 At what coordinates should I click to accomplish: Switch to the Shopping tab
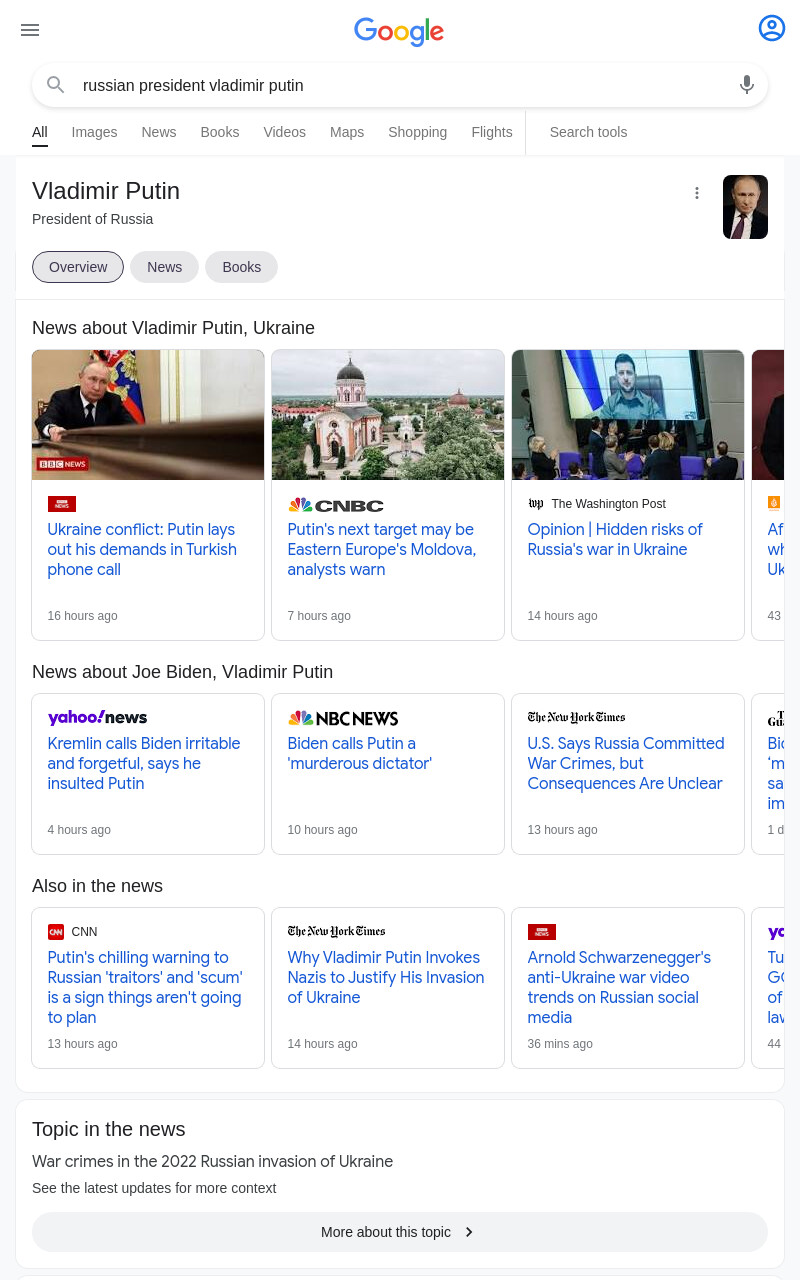click(x=418, y=132)
